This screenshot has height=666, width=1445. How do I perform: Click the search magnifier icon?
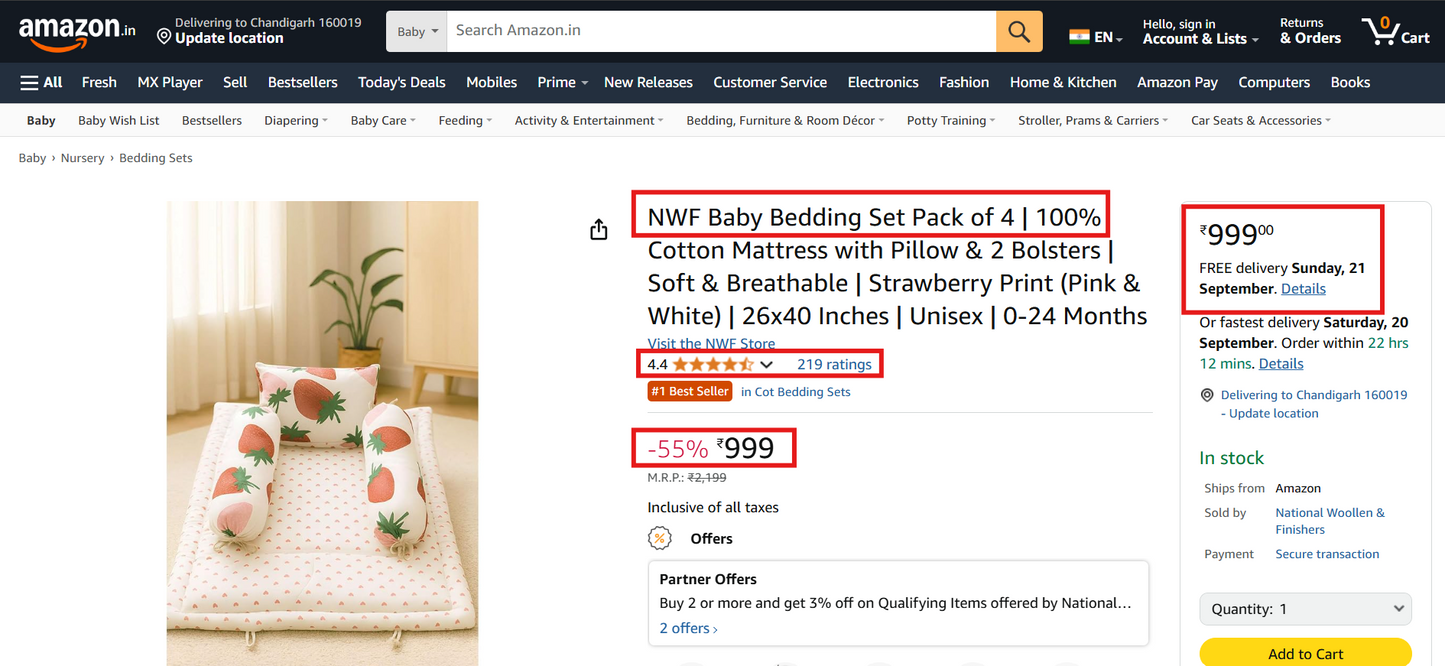(x=1018, y=31)
